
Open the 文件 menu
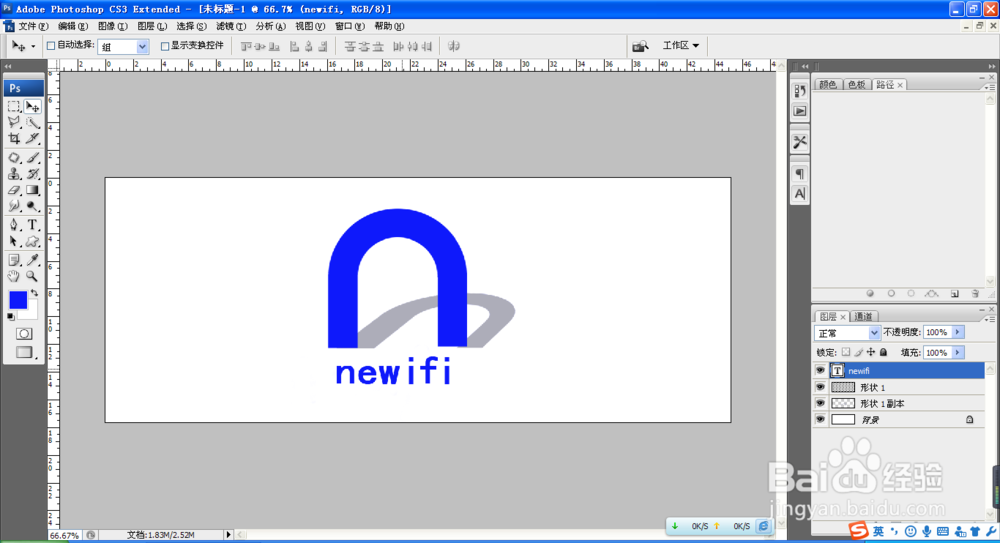[33, 26]
